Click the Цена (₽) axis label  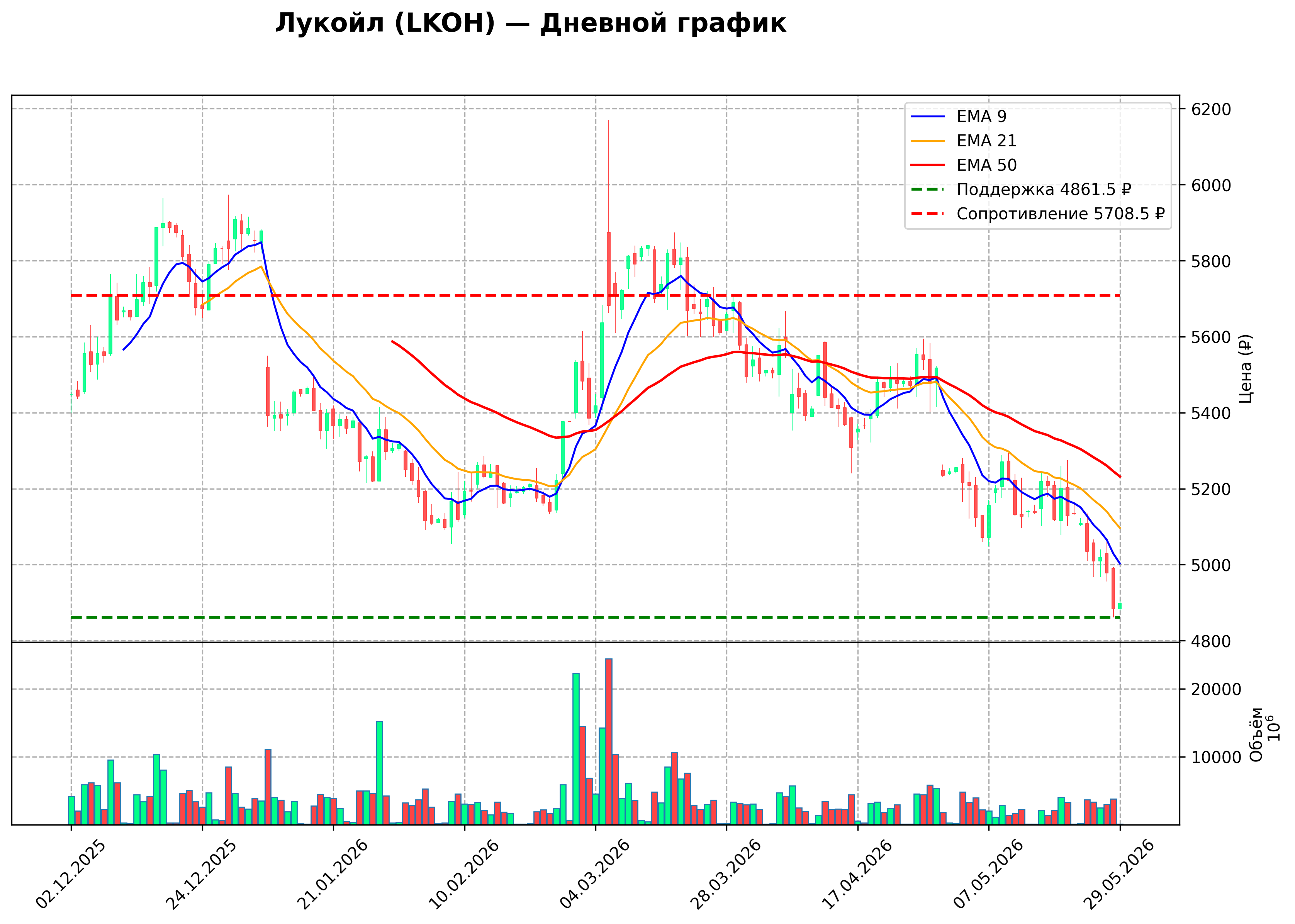click(1246, 369)
